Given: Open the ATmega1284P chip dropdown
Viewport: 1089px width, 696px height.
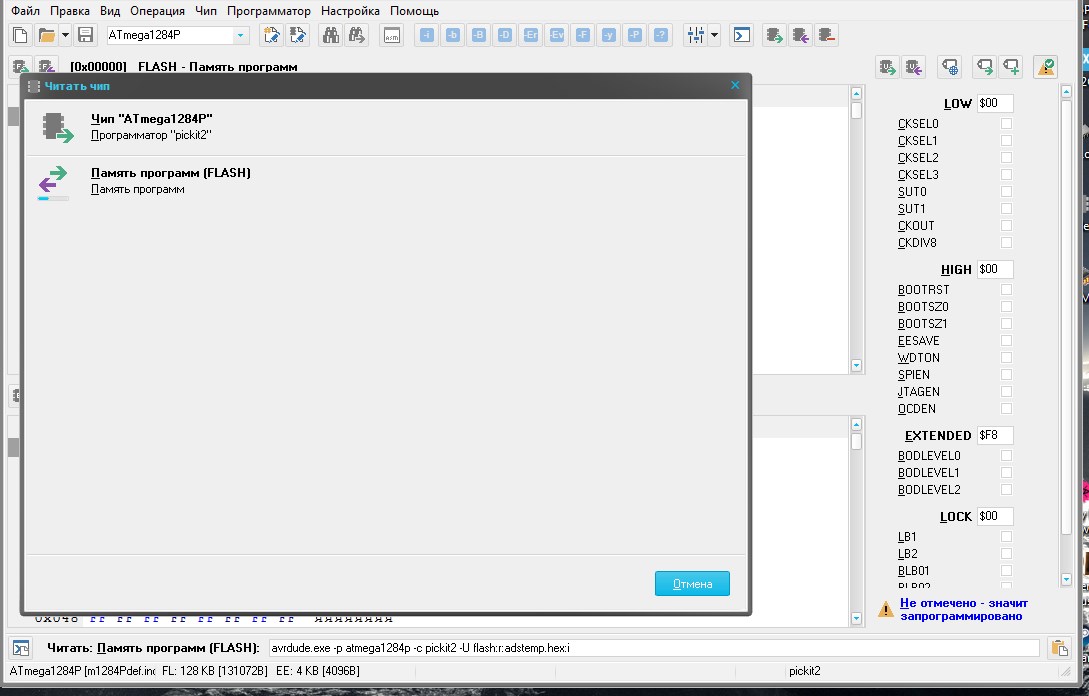Looking at the screenshot, I should [x=240, y=35].
